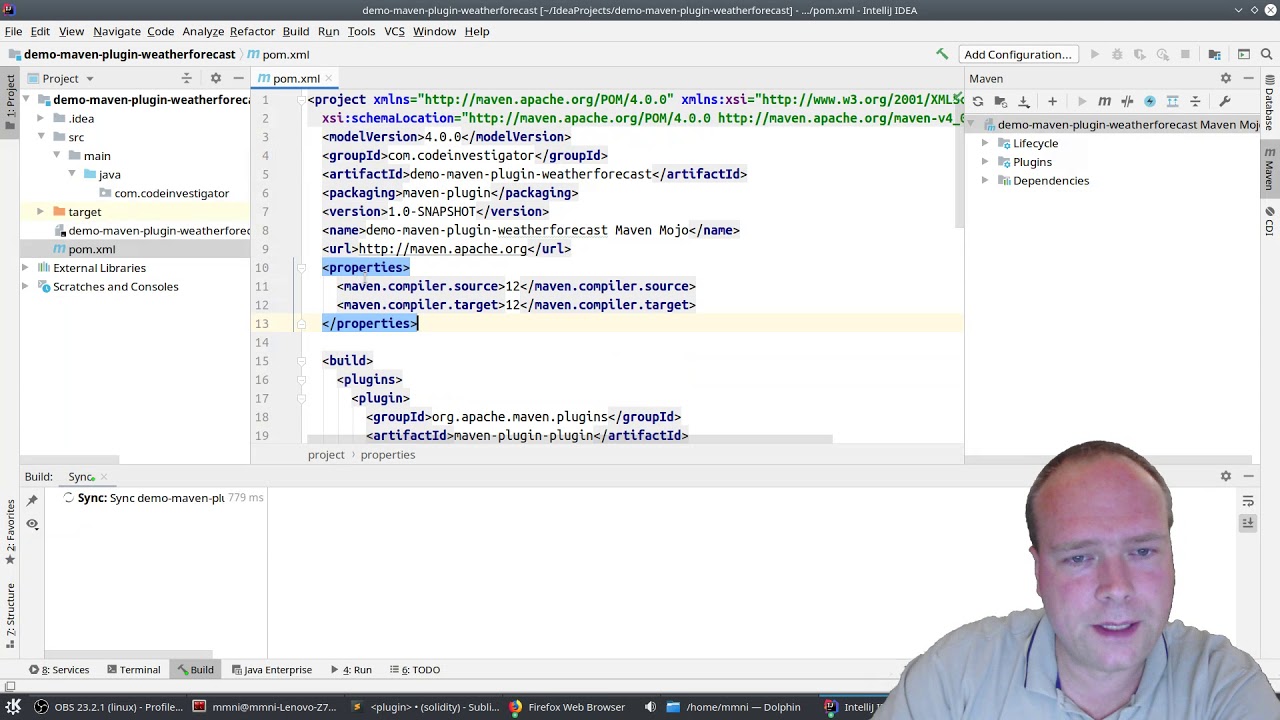The width and height of the screenshot is (1280, 720).
Task: Toggle Maven offline mode
Action: point(1127,101)
